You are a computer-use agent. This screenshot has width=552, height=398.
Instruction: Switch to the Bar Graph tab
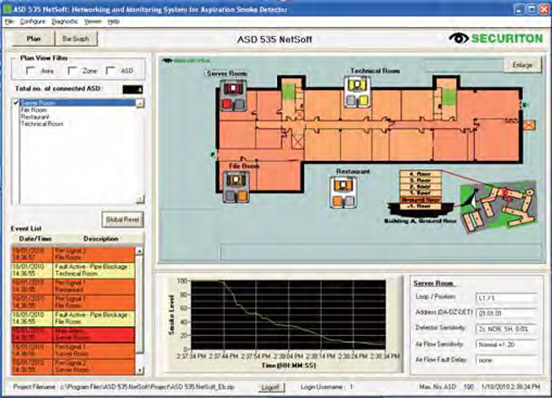76,39
